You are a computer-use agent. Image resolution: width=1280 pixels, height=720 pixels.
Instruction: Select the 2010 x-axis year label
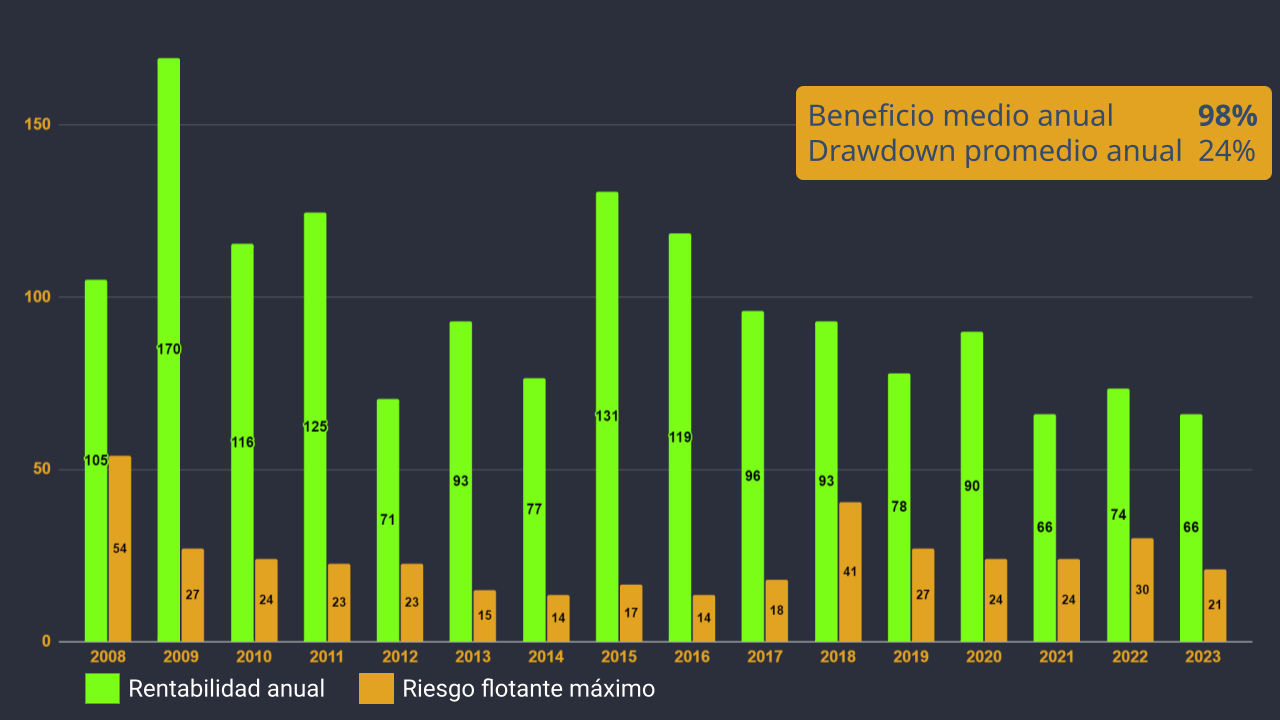[x=254, y=657]
